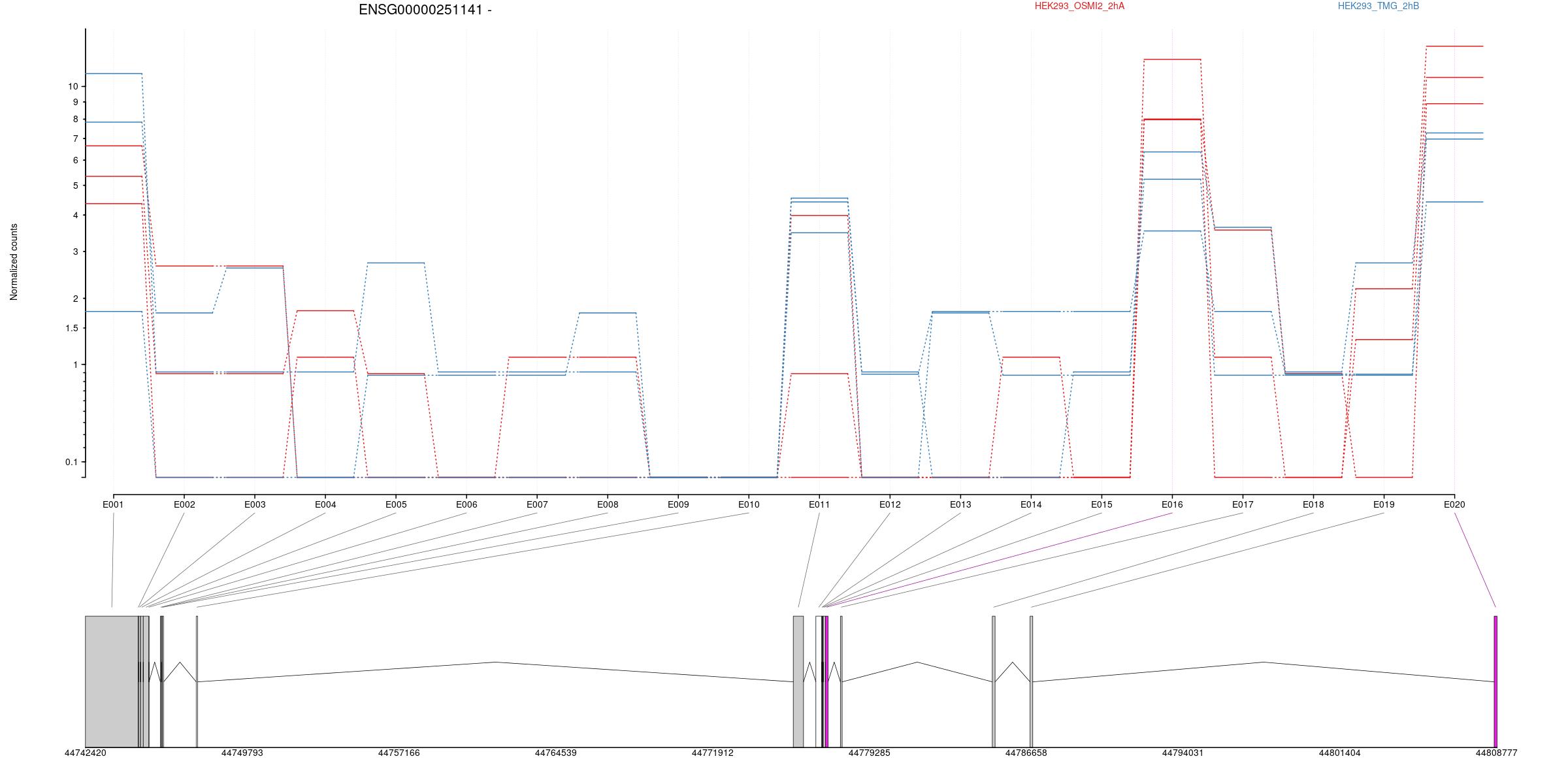Click genomic coordinate 44757166
This screenshot has width=1568, height=784.
[399, 753]
